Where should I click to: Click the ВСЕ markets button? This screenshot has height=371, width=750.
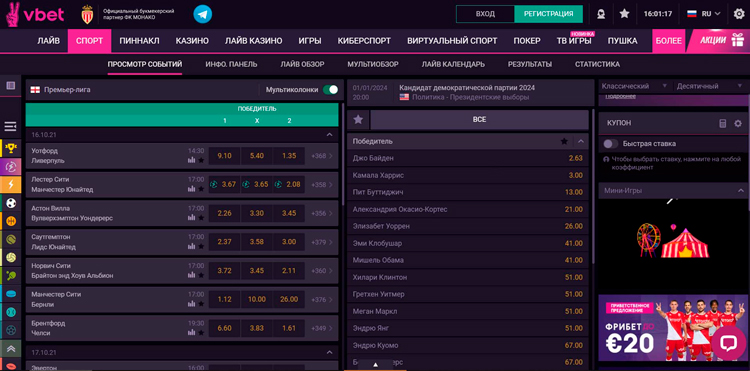pyautogui.click(x=479, y=120)
